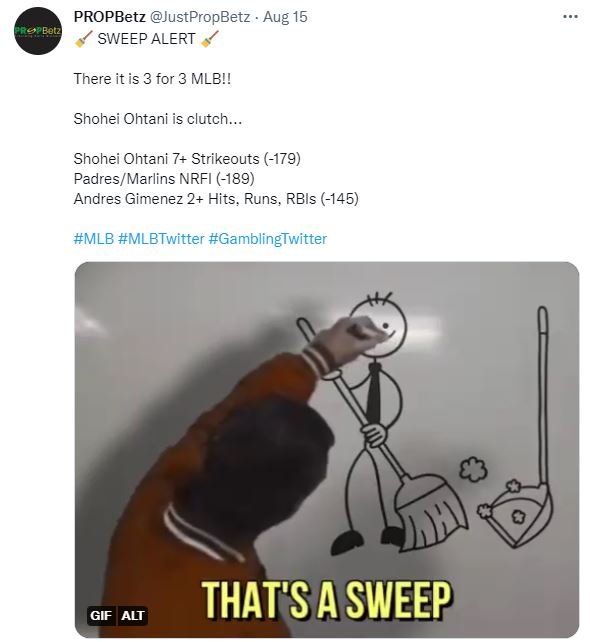This screenshot has width=590, height=642.
Task: Open the #GamblingTwitter hashtag
Action: click(267, 238)
